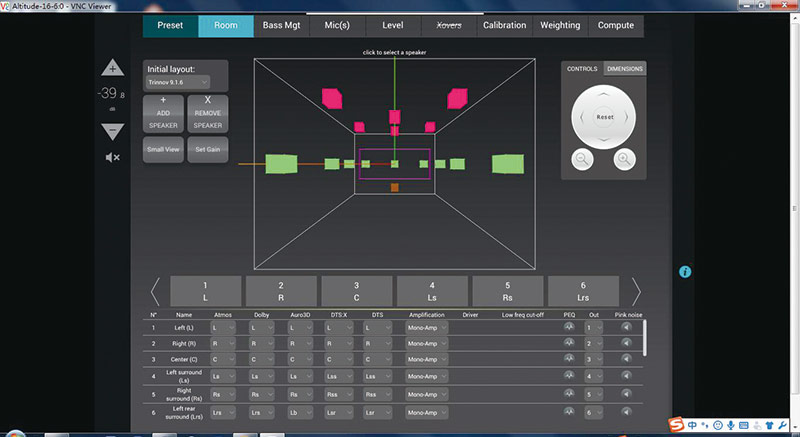800x437 pixels.
Task: Open PEQ for Left rear surround
Action: (x=569, y=412)
